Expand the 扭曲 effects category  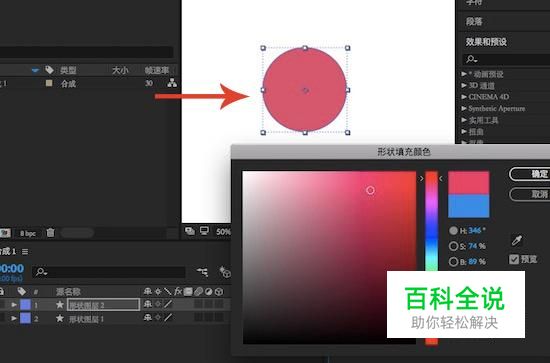click(464, 132)
